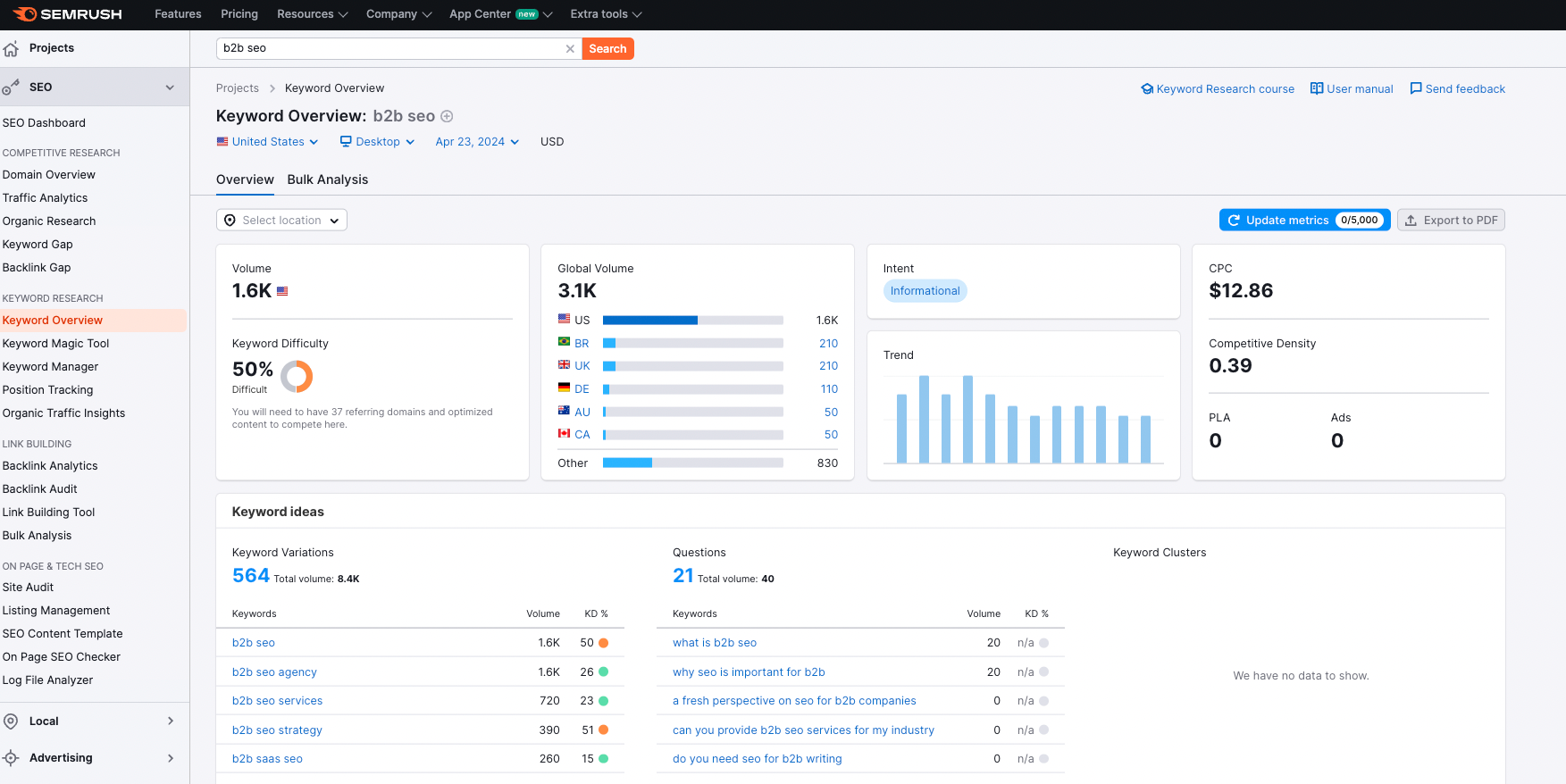Open the b2b saas seo keyword link
The height and width of the screenshot is (784, 1566).
click(267, 759)
